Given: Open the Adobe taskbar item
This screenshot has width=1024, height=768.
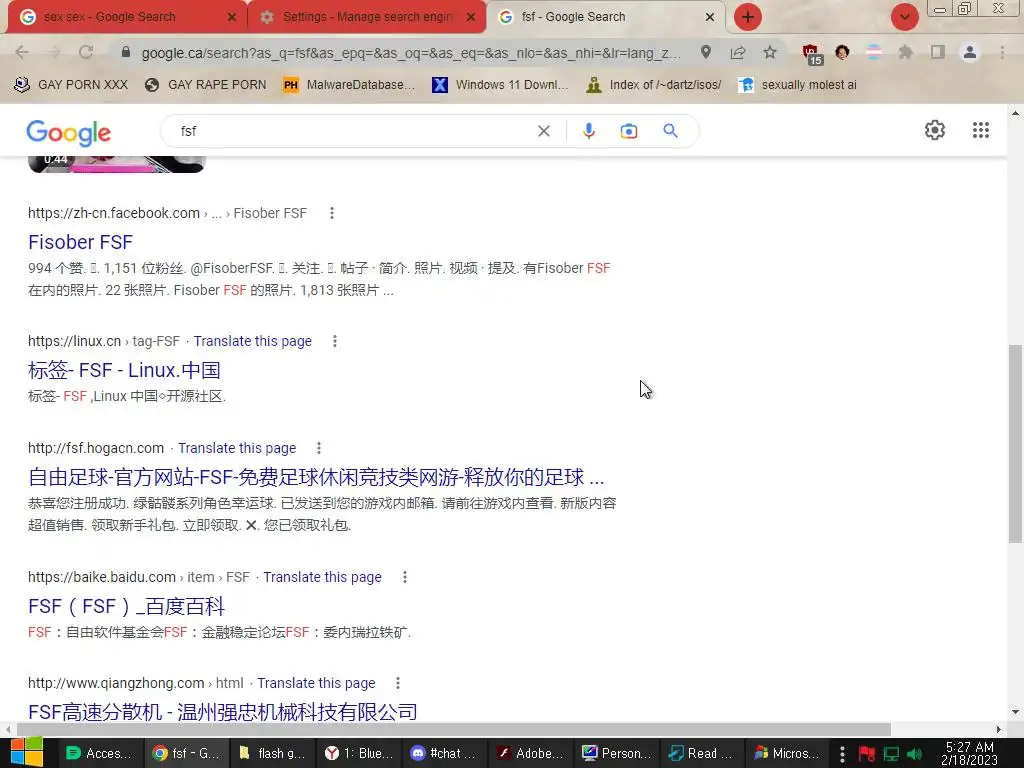Looking at the screenshot, I should [529, 753].
